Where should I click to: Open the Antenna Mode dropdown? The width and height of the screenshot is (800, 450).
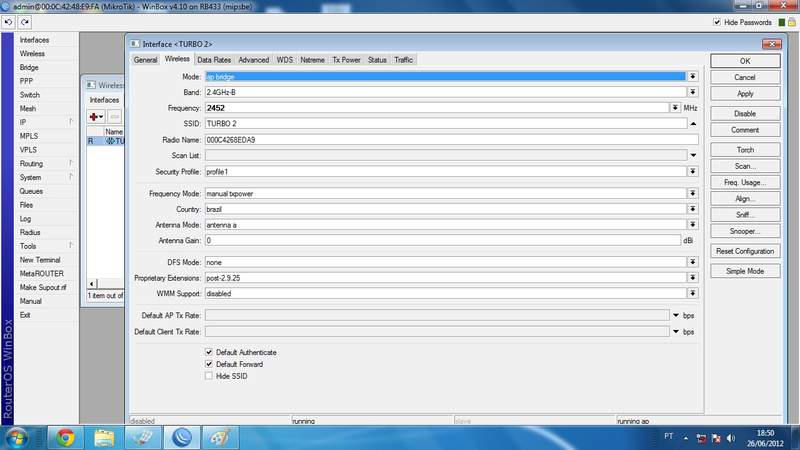pos(692,224)
